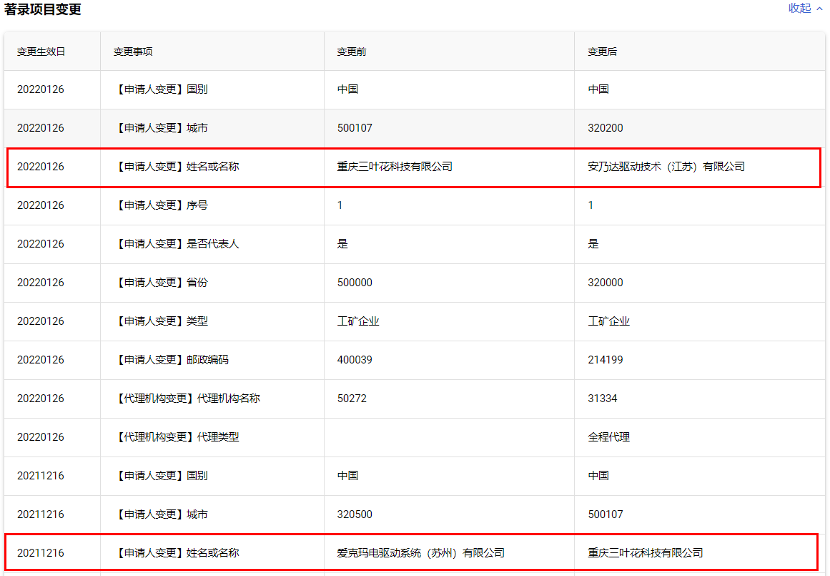Click the 【申请人变更】是否代表人 cell

coord(176,244)
